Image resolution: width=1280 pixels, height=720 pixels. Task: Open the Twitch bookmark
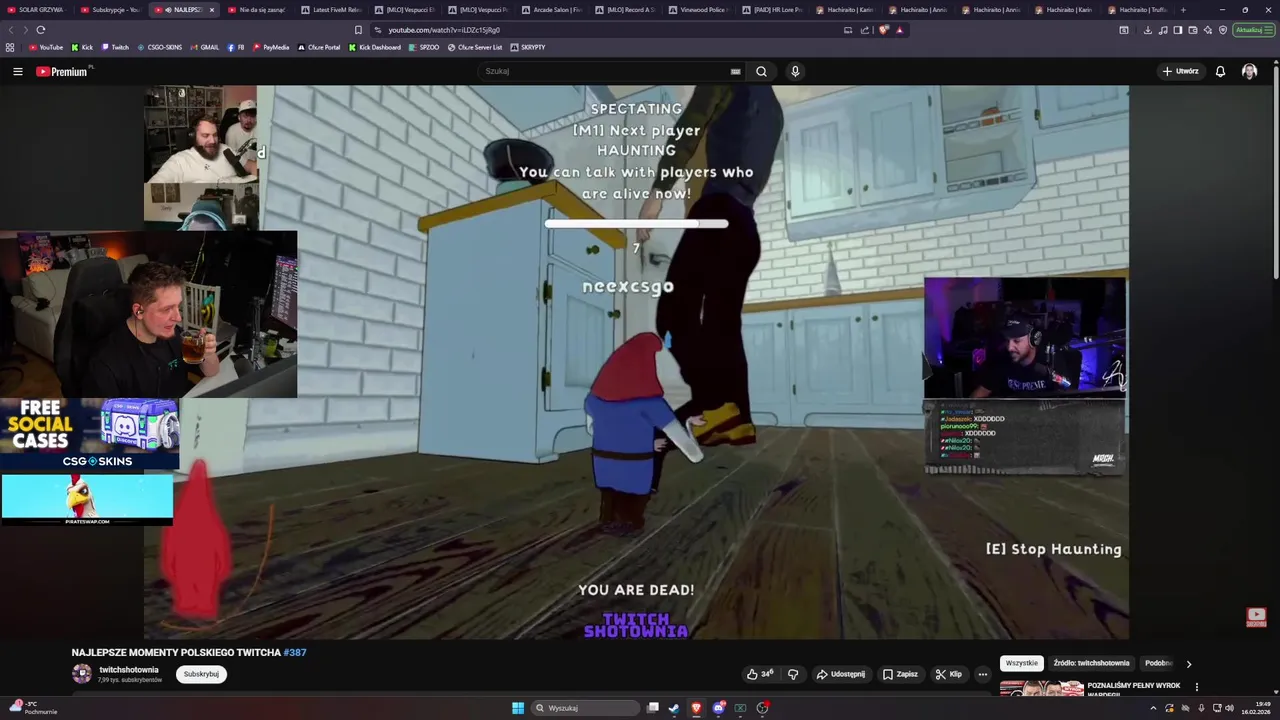click(115, 47)
